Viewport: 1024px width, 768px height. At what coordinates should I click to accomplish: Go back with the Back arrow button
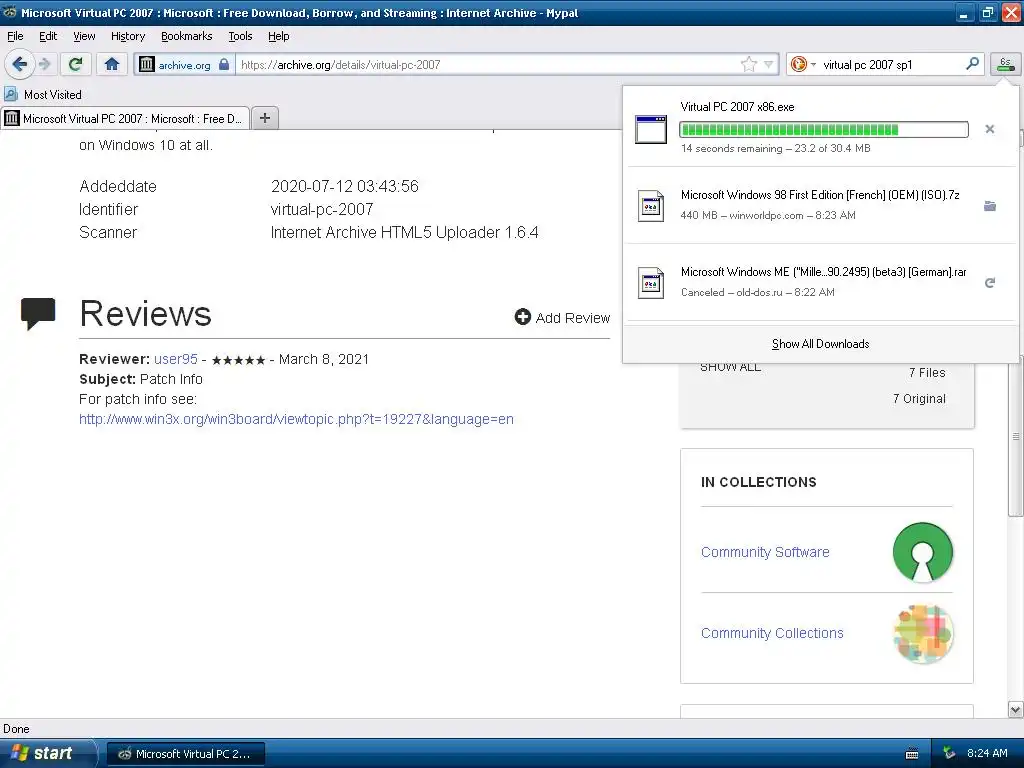[x=19, y=64]
